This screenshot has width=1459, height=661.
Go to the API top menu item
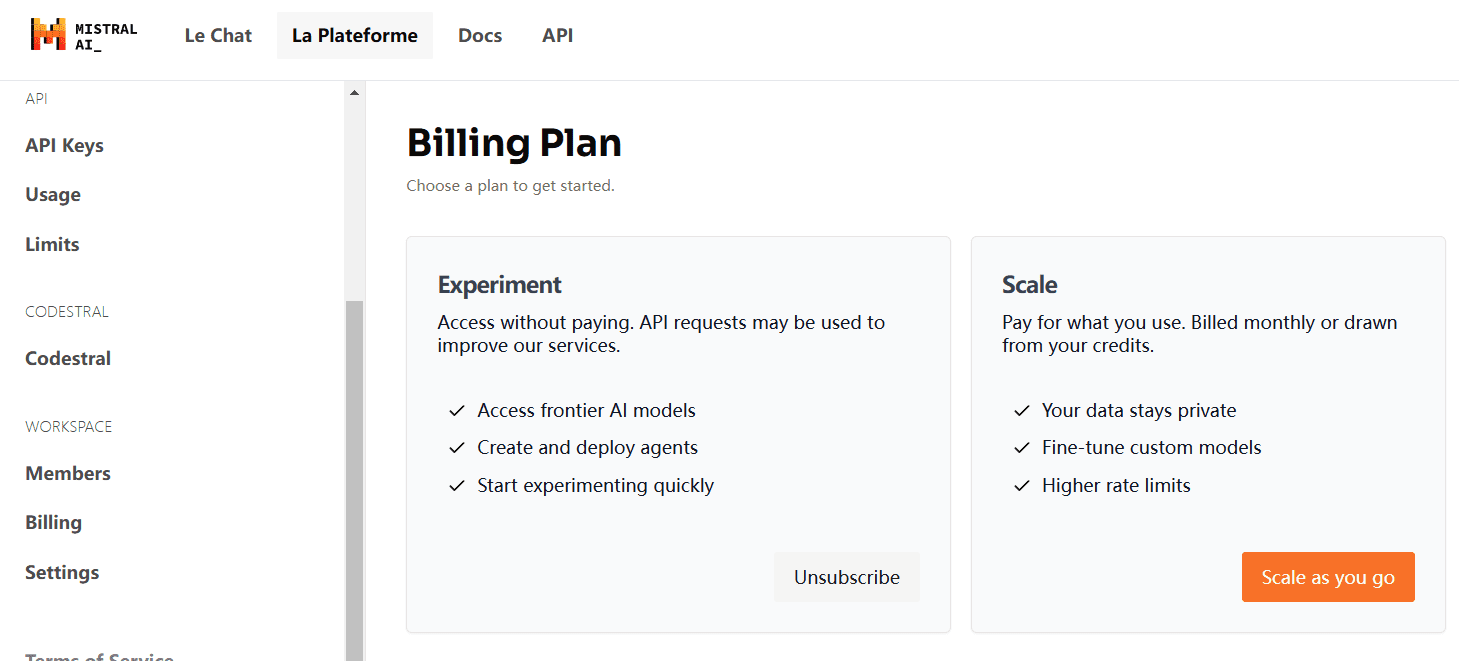tap(558, 36)
